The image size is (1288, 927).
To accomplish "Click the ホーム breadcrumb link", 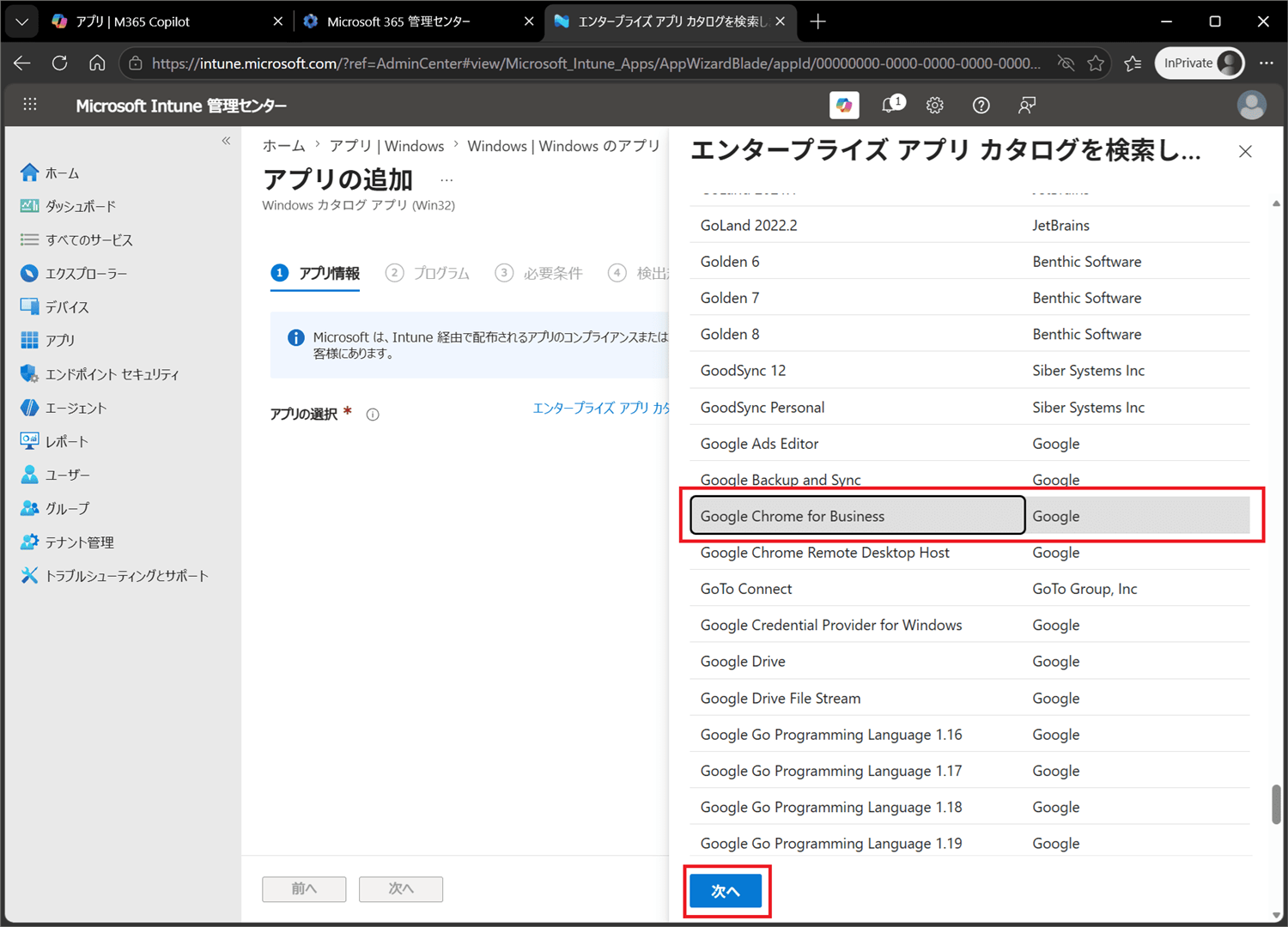I will [283, 146].
